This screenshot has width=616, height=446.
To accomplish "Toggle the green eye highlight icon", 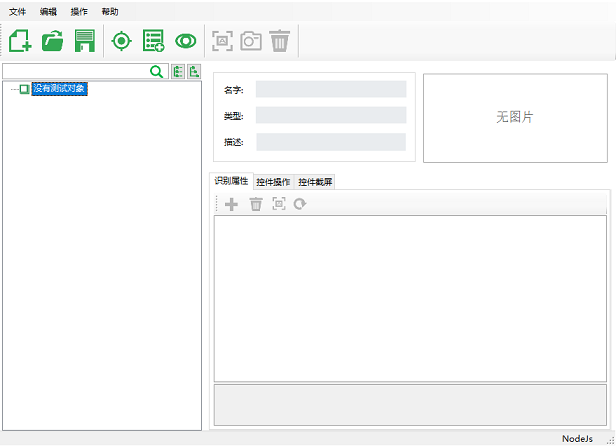I will point(185,41).
